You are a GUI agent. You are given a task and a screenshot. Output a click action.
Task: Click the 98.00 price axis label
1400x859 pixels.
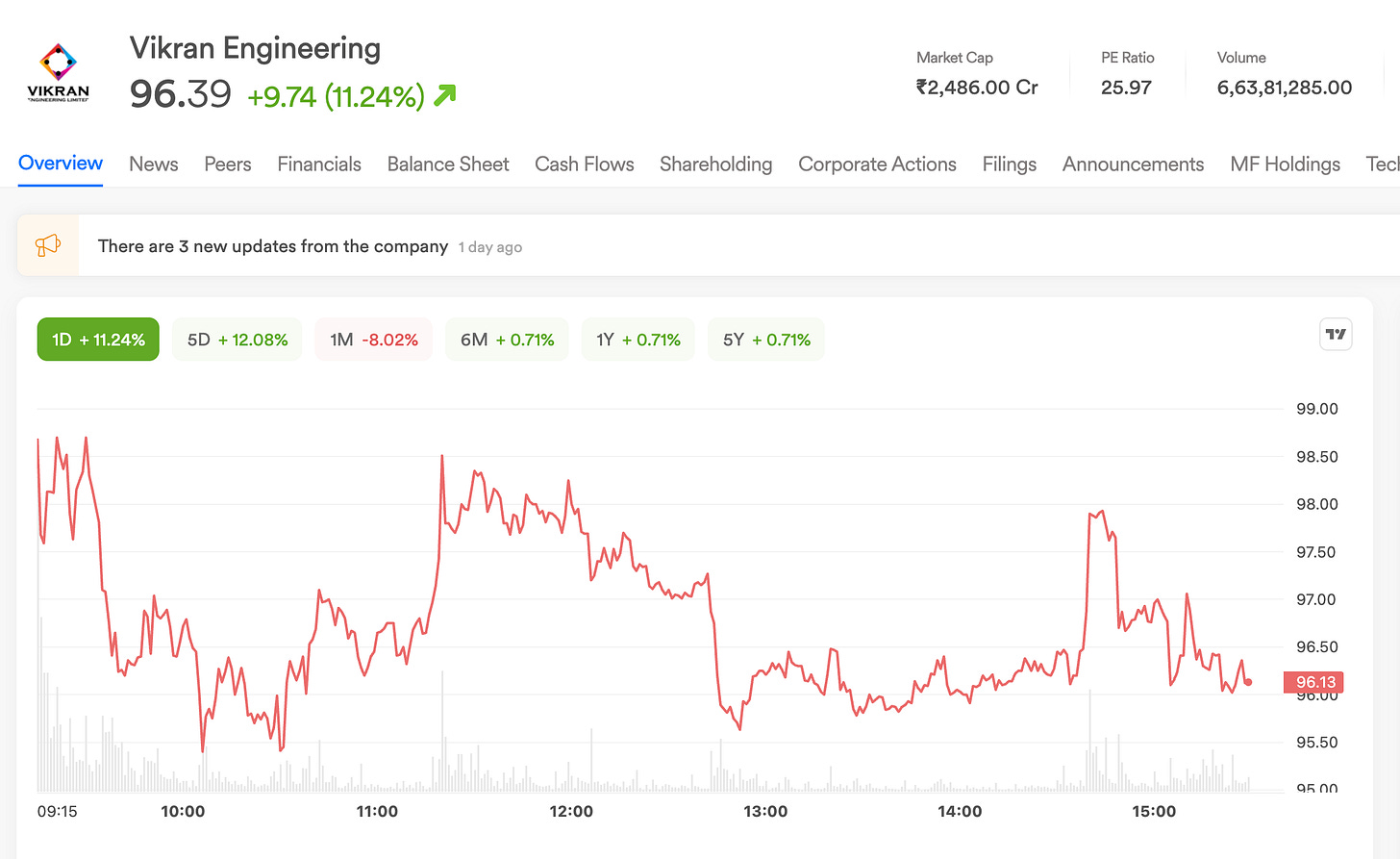[x=1317, y=504]
